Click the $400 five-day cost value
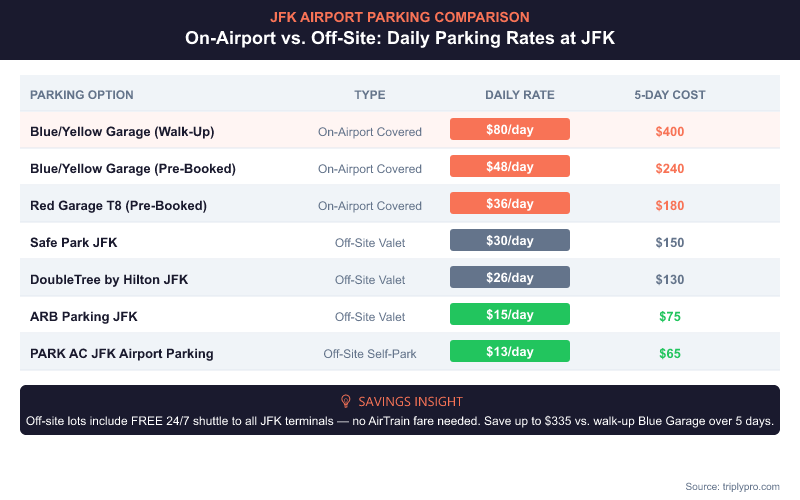The height and width of the screenshot is (500, 800). click(x=670, y=132)
